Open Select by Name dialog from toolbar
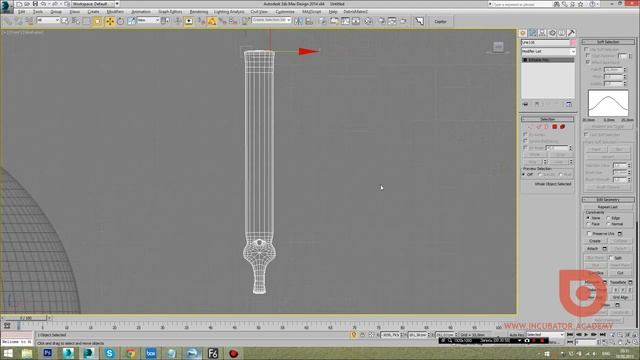 [x=76, y=20]
